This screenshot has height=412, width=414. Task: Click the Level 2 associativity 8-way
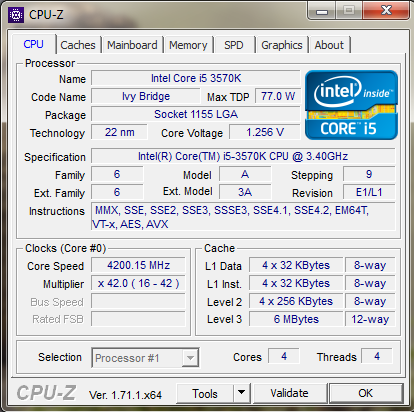370,301
